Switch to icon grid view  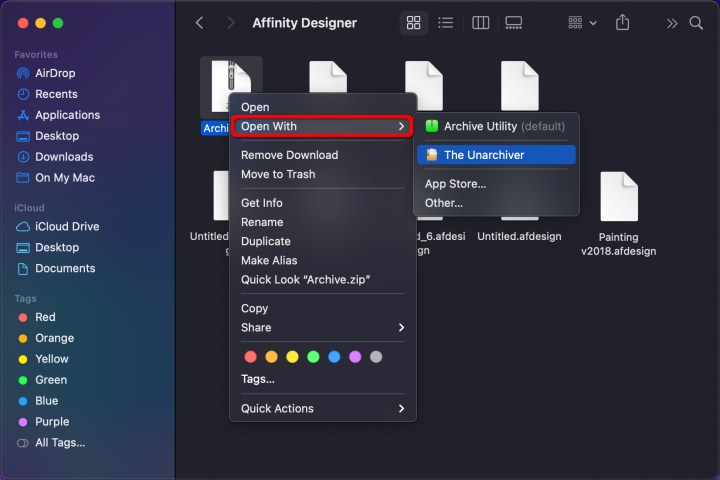(413, 23)
